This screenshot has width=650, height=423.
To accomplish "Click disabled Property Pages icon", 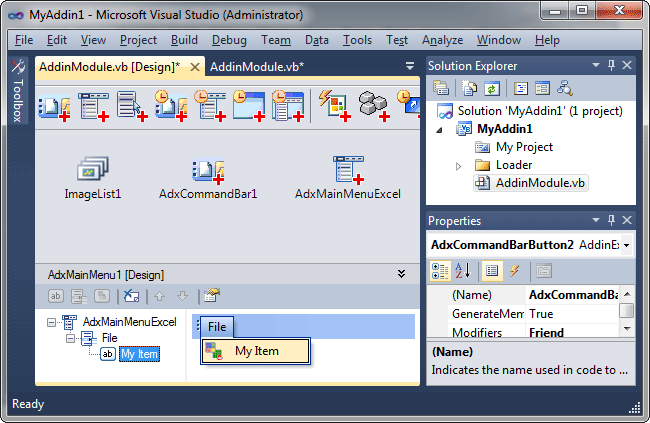I will pyautogui.click(x=544, y=272).
